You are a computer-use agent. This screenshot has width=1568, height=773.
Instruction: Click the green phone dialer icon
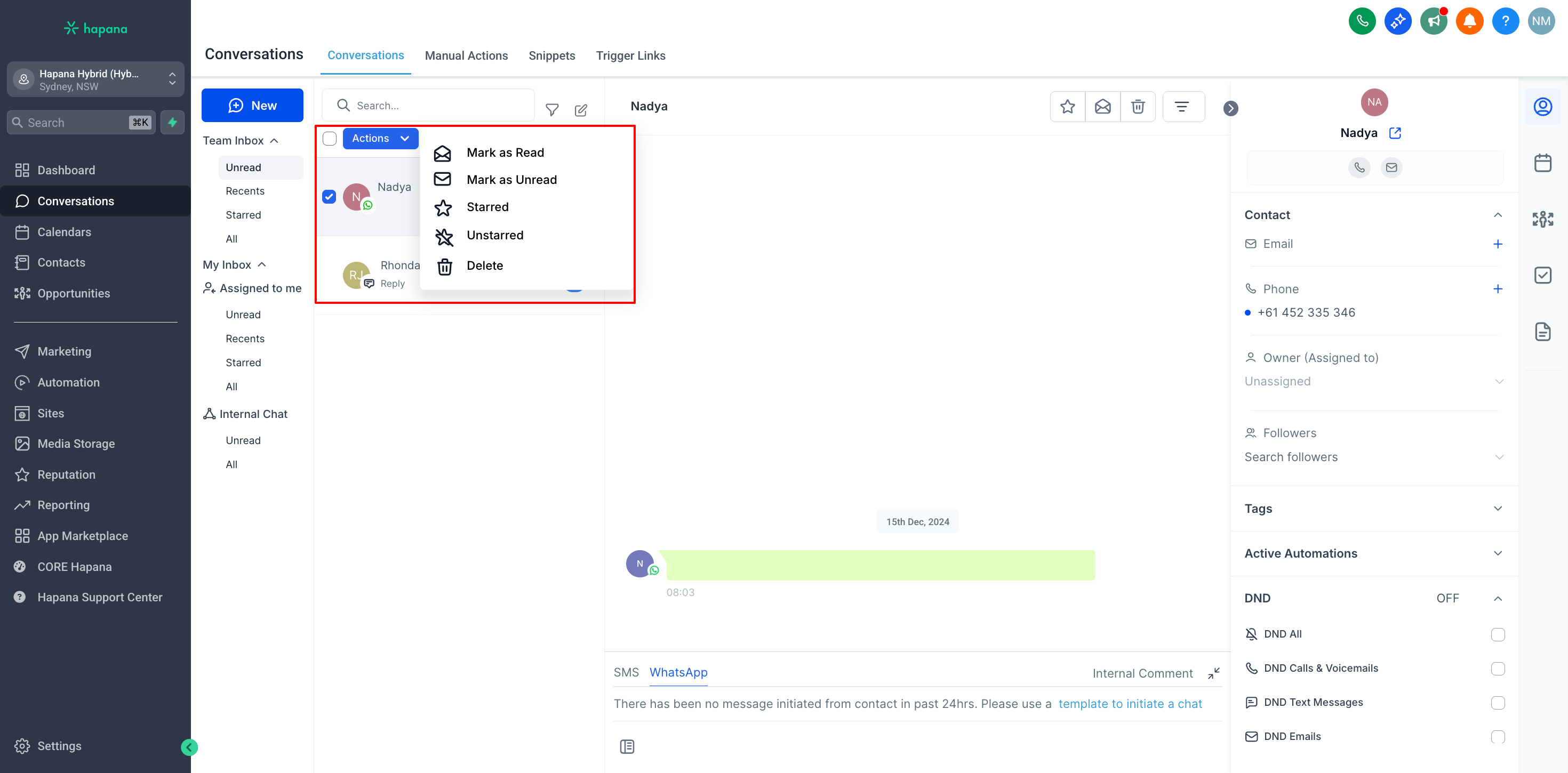[x=1362, y=21]
